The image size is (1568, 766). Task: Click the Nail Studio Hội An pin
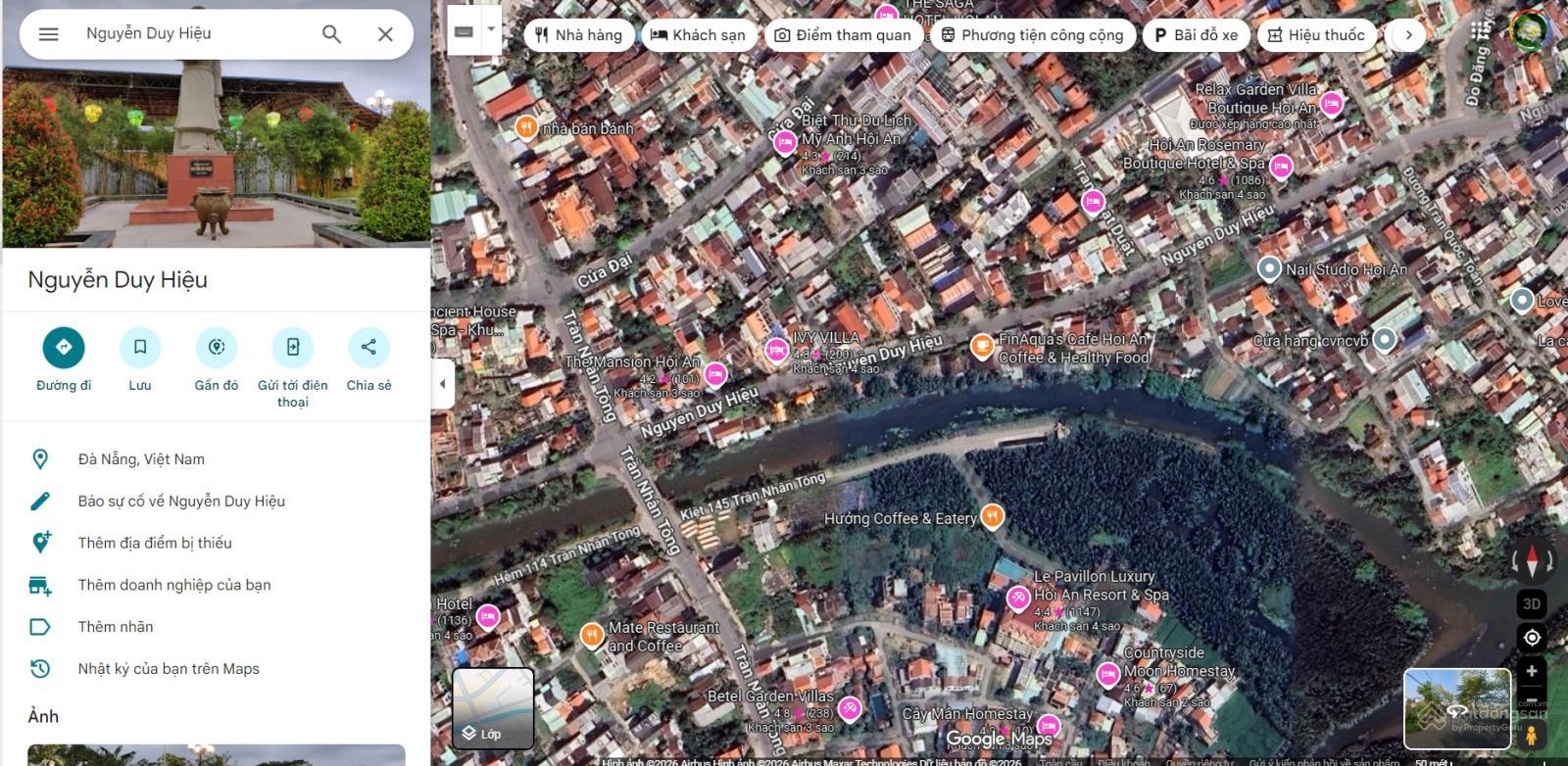1269,268
